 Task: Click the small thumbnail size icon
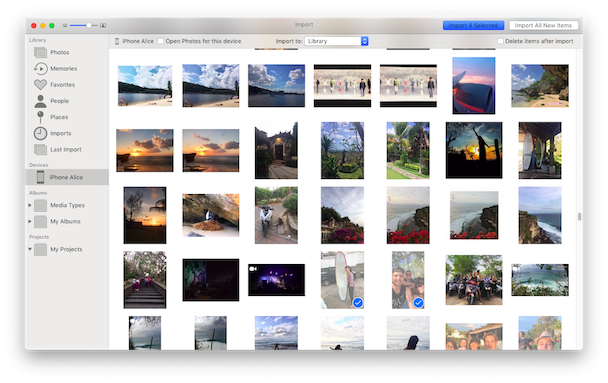tap(65, 26)
